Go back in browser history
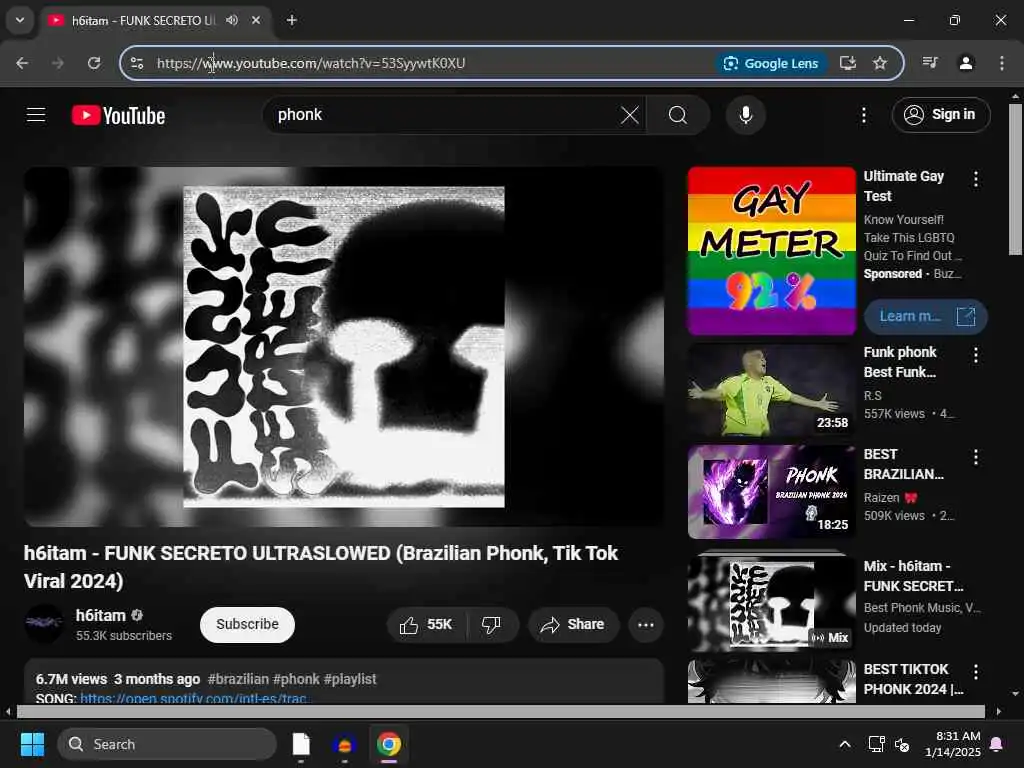Viewport: 1024px width, 768px height. [22, 63]
